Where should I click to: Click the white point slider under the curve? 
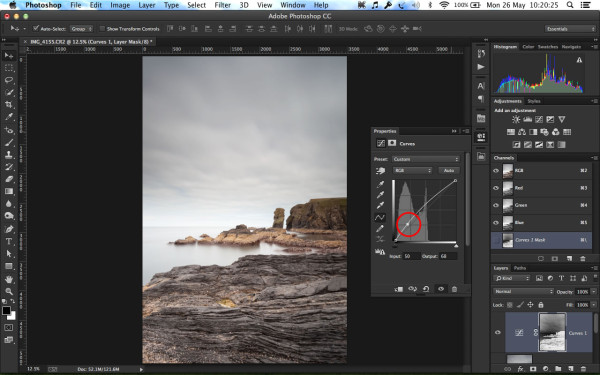(x=456, y=245)
